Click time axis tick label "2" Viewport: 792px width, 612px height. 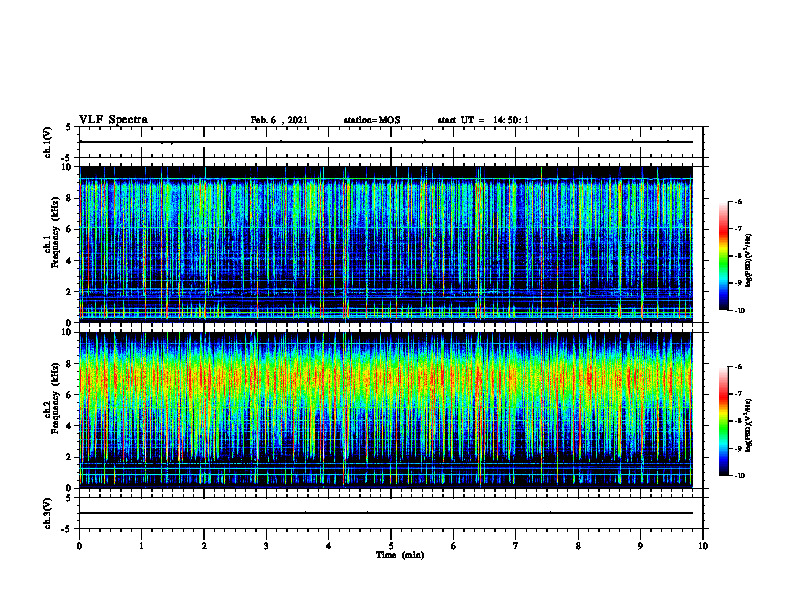[x=204, y=546]
